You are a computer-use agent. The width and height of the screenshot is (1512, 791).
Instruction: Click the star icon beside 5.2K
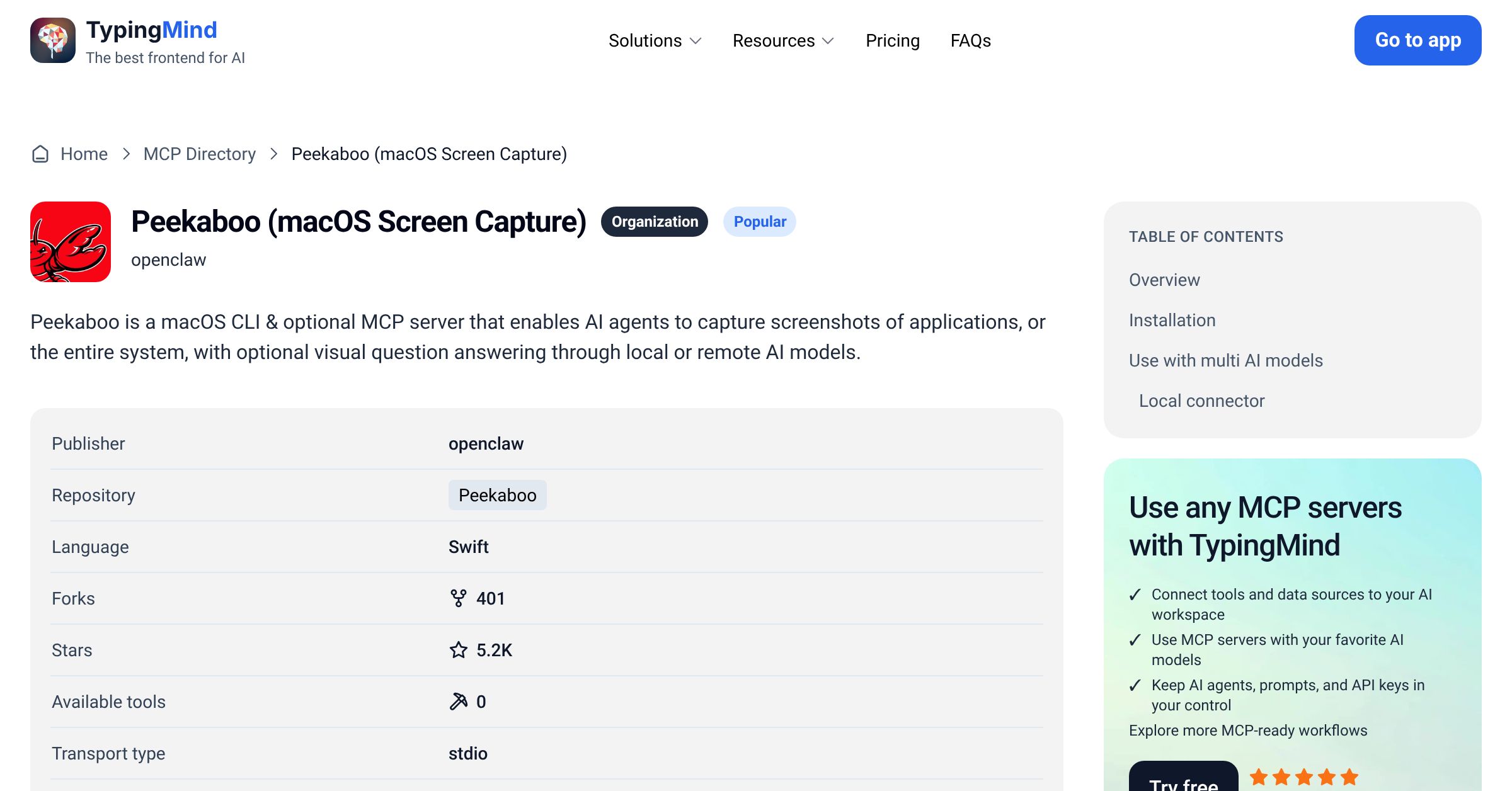pyautogui.click(x=459, y=650)
